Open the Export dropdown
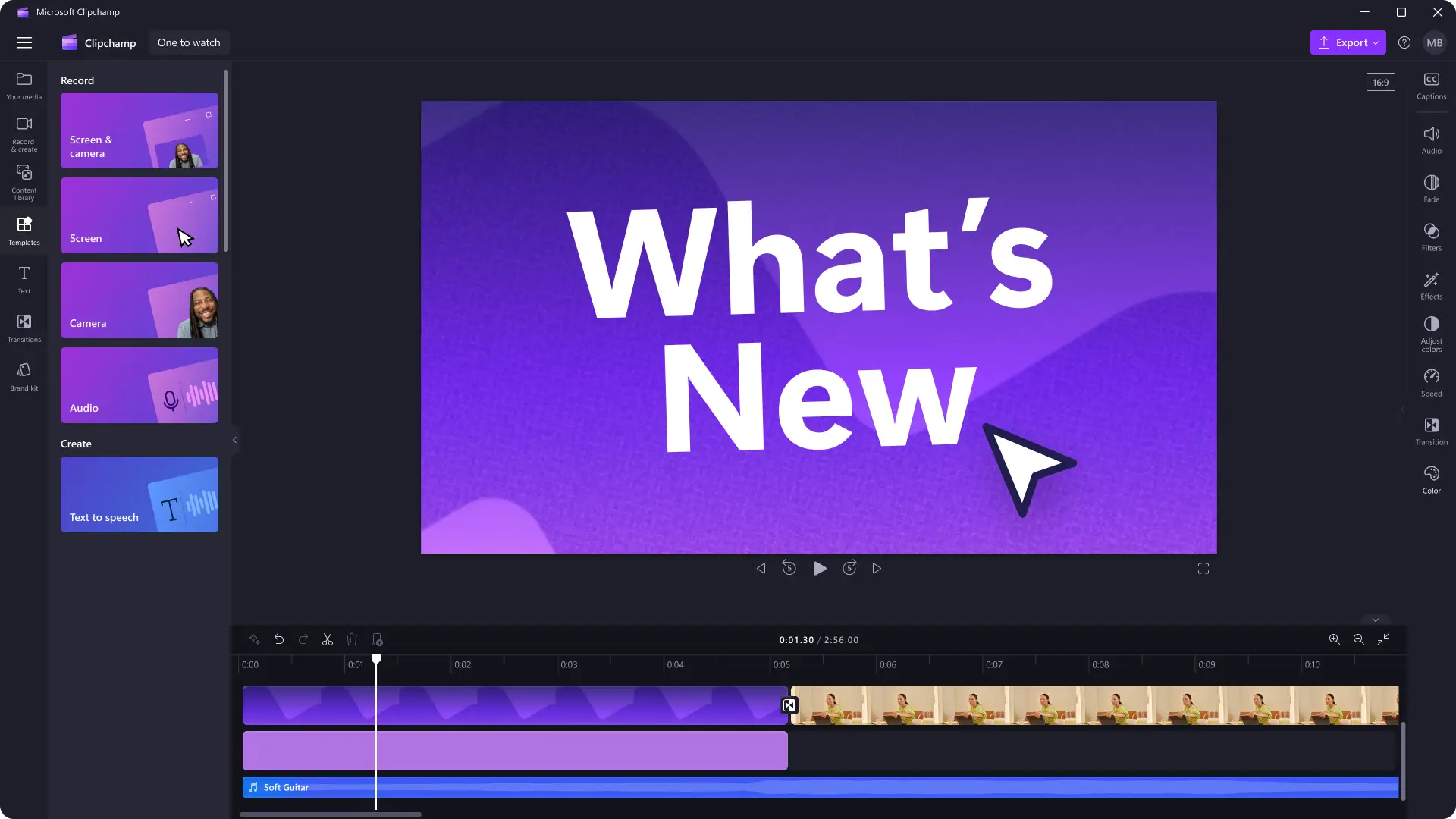The image size is (1456, 819). pos(1349,42)
